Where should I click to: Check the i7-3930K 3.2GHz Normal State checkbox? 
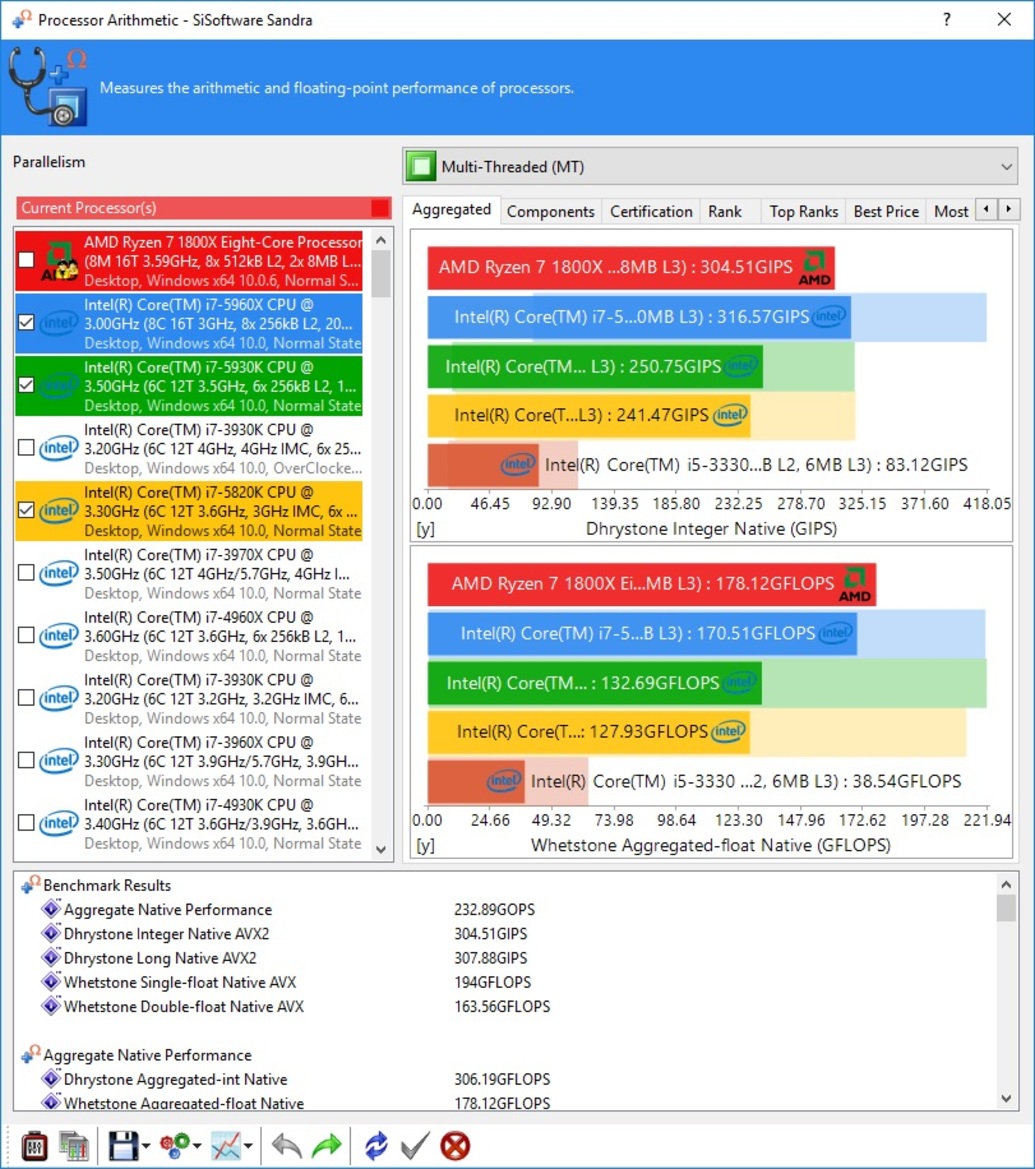[x=26, y=698]
